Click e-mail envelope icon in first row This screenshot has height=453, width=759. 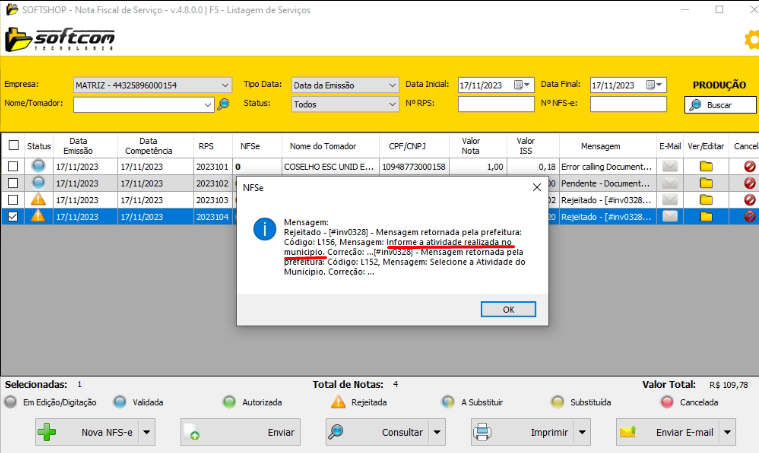[670, 166]
